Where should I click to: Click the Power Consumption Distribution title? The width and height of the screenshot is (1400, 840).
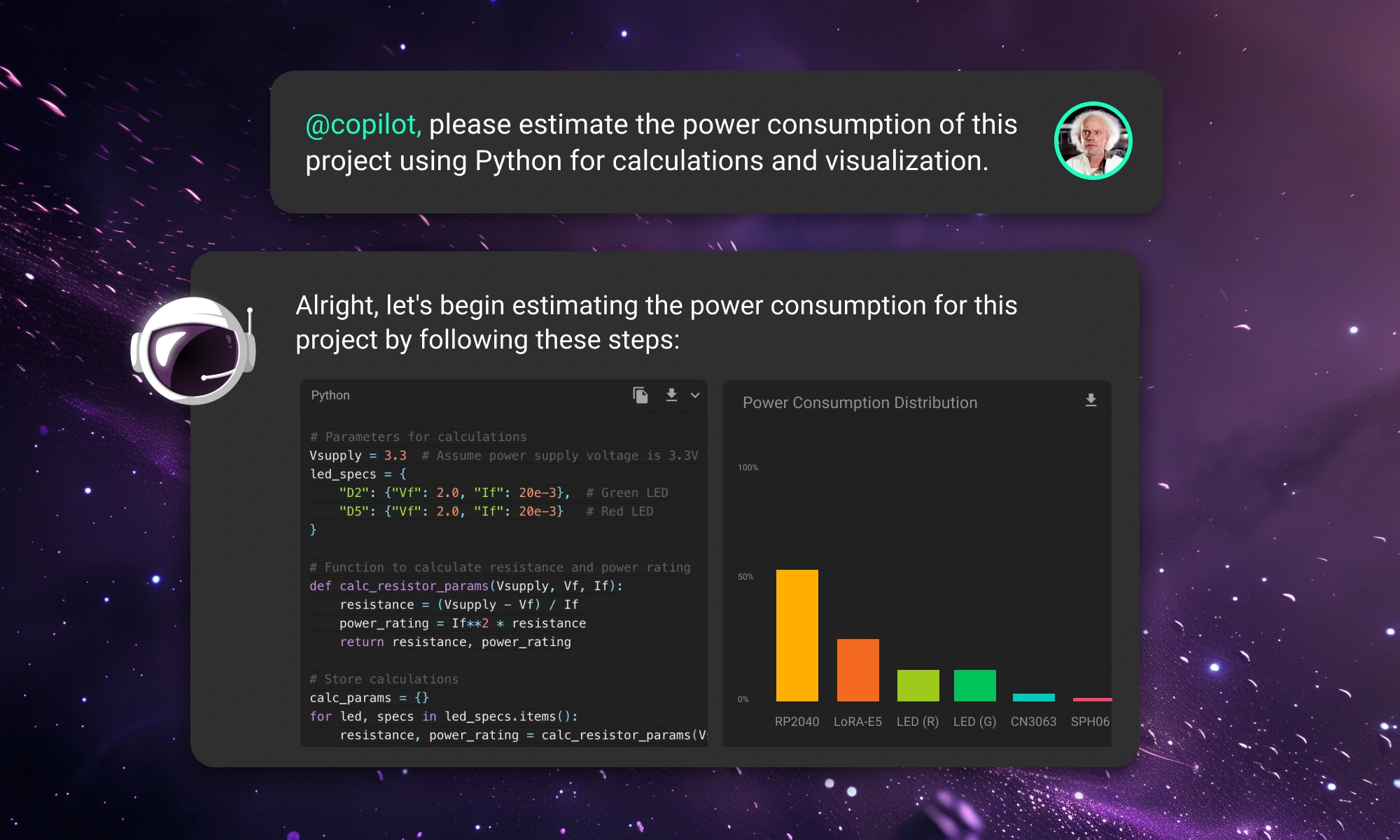pos(860,403)
